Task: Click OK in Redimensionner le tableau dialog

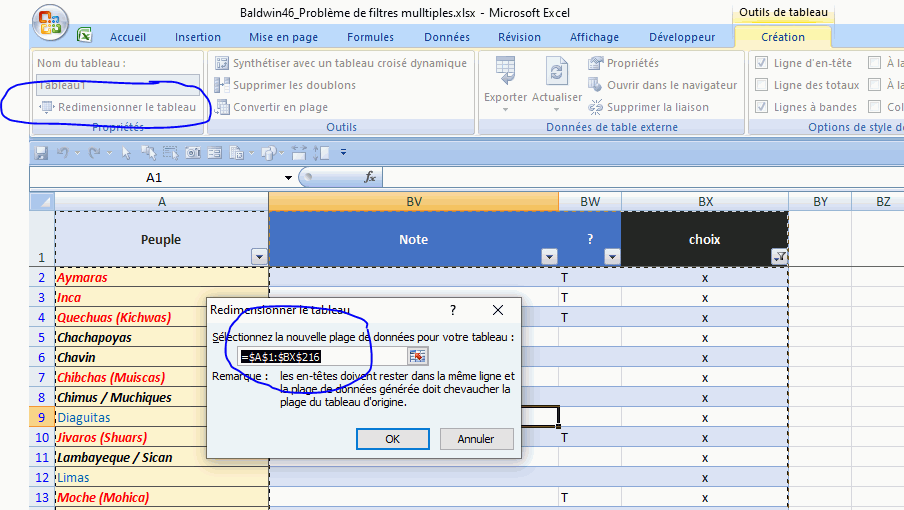Action: coord(393,439)
